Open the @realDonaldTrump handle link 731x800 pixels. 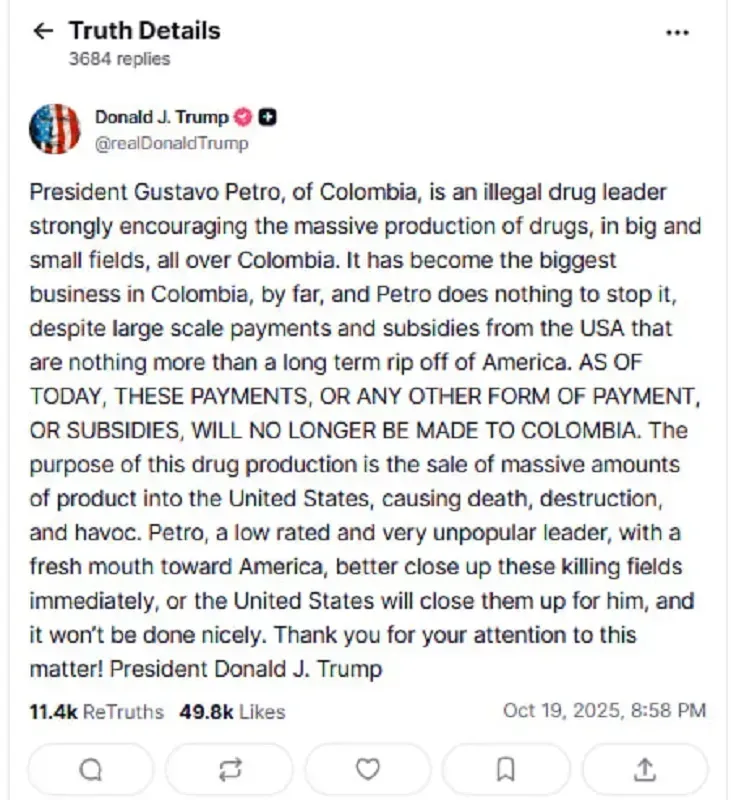171,143
